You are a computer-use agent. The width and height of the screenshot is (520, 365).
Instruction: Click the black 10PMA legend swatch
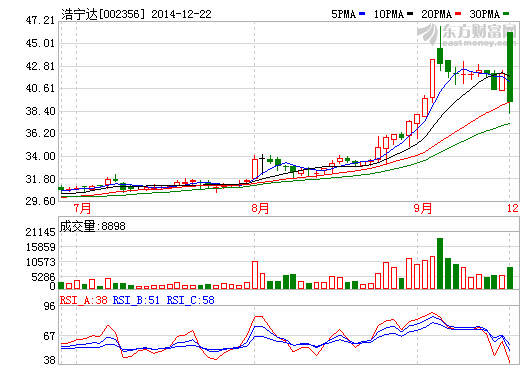point(410,14)
